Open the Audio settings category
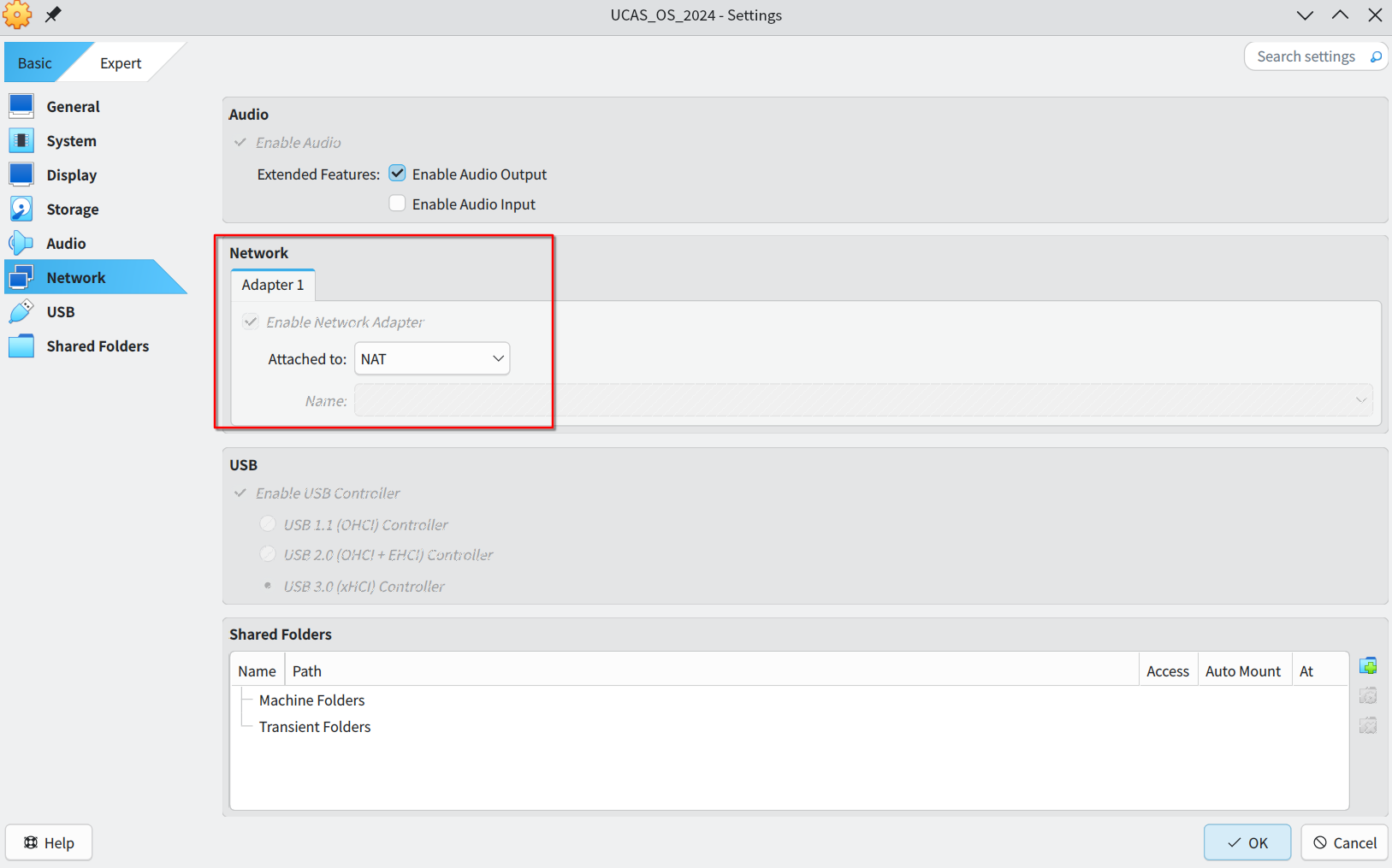Screen dimensions: 1392x868 [66, 243]
